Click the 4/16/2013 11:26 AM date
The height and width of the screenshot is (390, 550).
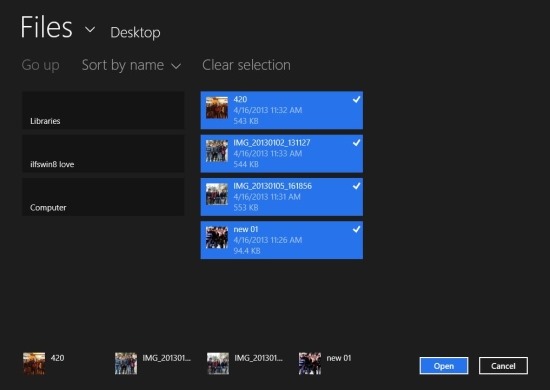click(x=268, y=240)
